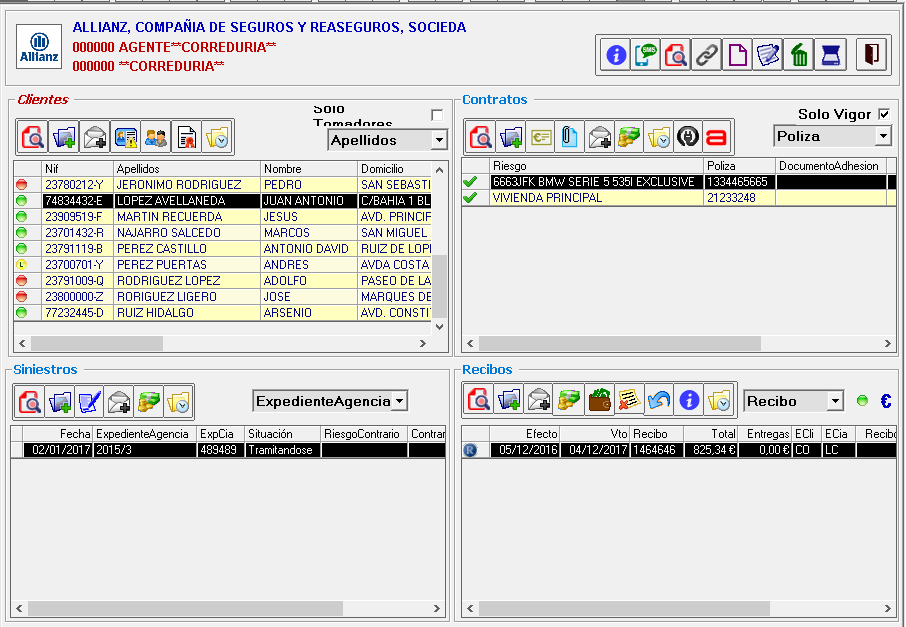The height and width of the screenshot is (627, 906).
Task: Sort clients by Nombre column header
Action: pyautogui.click(x=309, y=169)
